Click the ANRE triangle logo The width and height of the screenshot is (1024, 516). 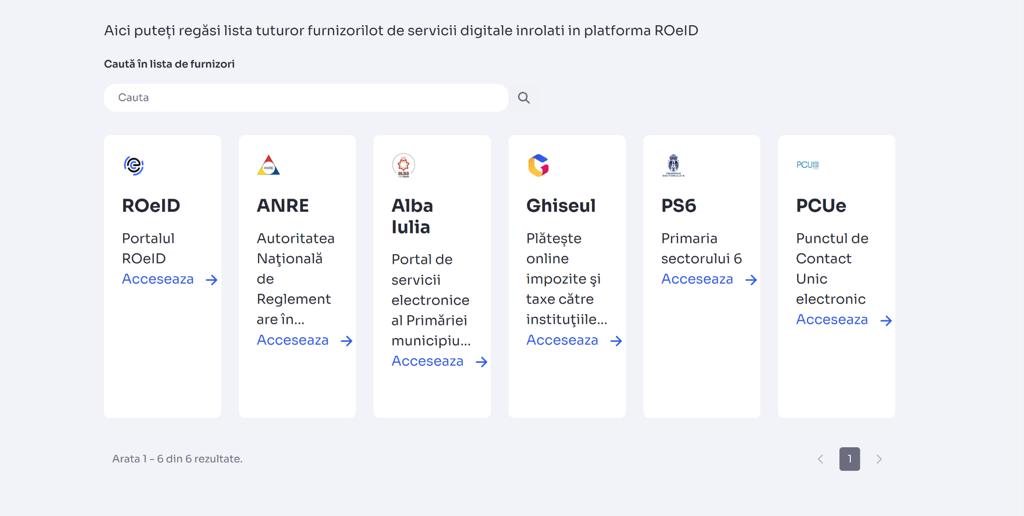268,165
